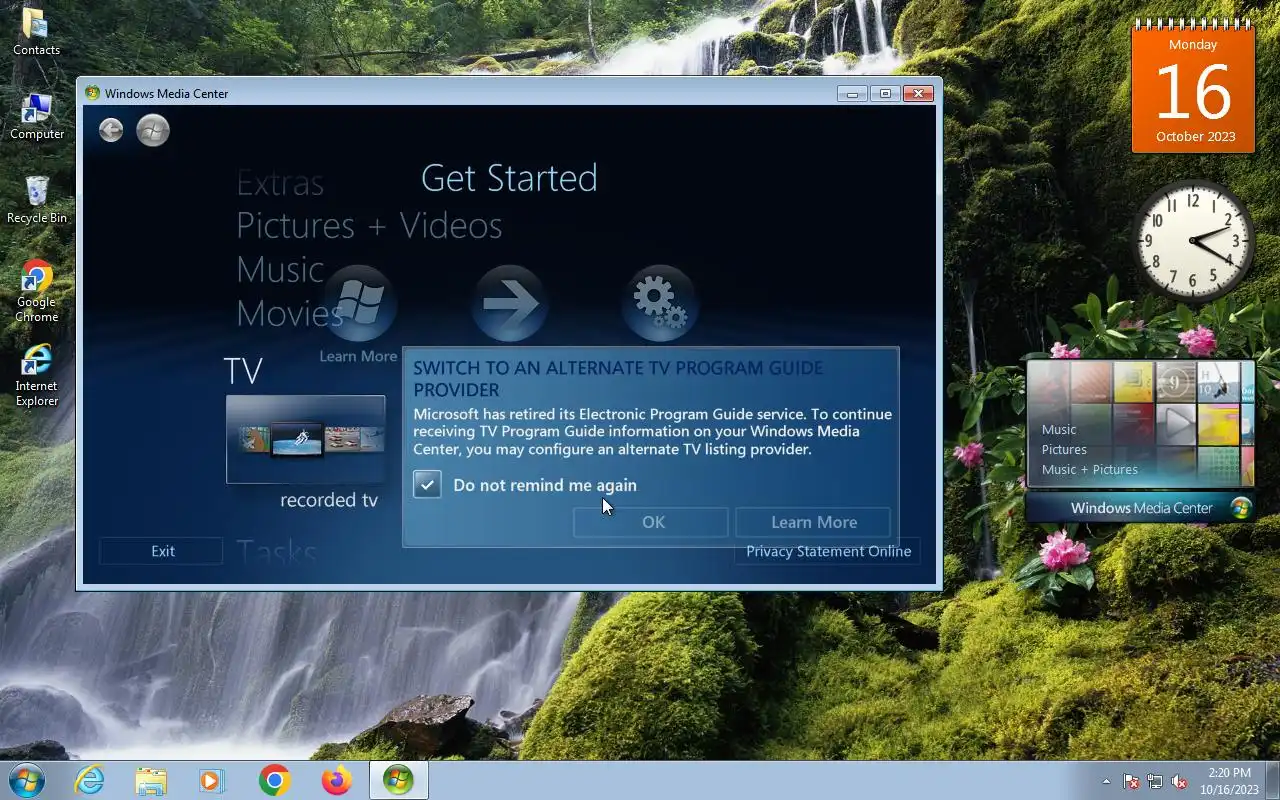
Task: Open the Computer desktop icon
Action: point(37,116)
